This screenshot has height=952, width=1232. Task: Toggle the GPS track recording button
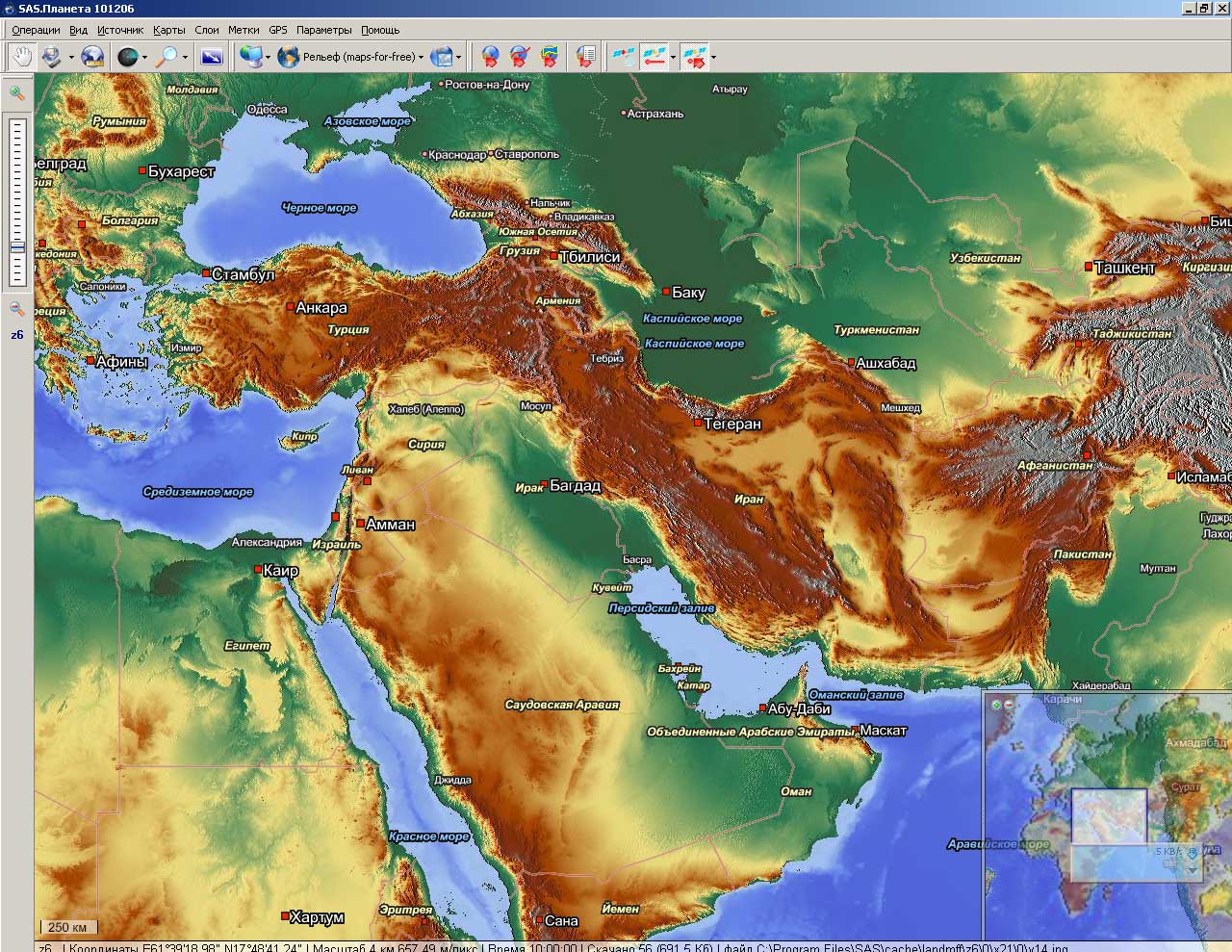[x=654, y=57]
